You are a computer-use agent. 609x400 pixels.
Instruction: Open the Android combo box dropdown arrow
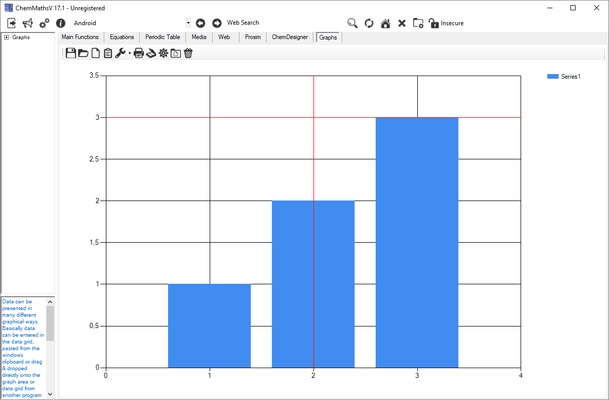pos(188,23)
